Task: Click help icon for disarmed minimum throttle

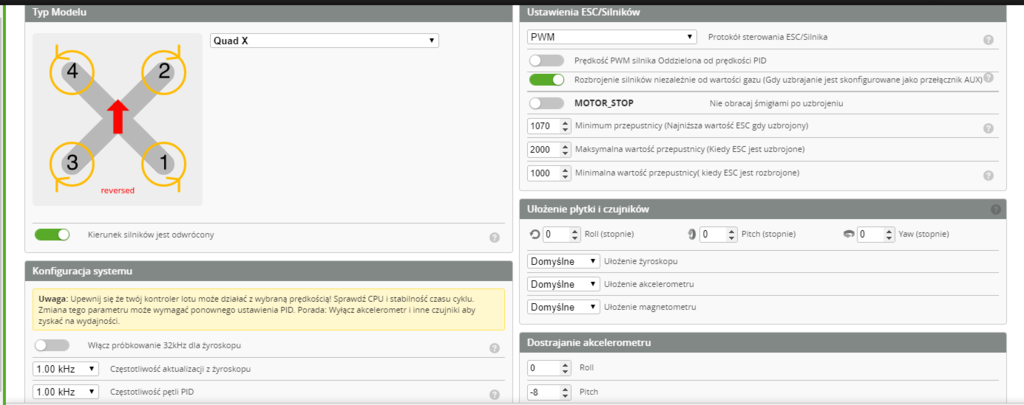Action: [x=988, y=175]
